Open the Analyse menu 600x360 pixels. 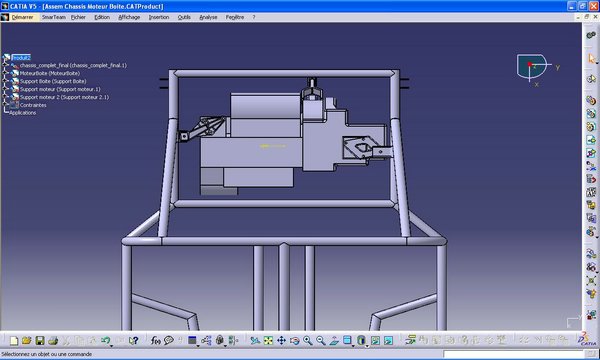tap(208, 17)
